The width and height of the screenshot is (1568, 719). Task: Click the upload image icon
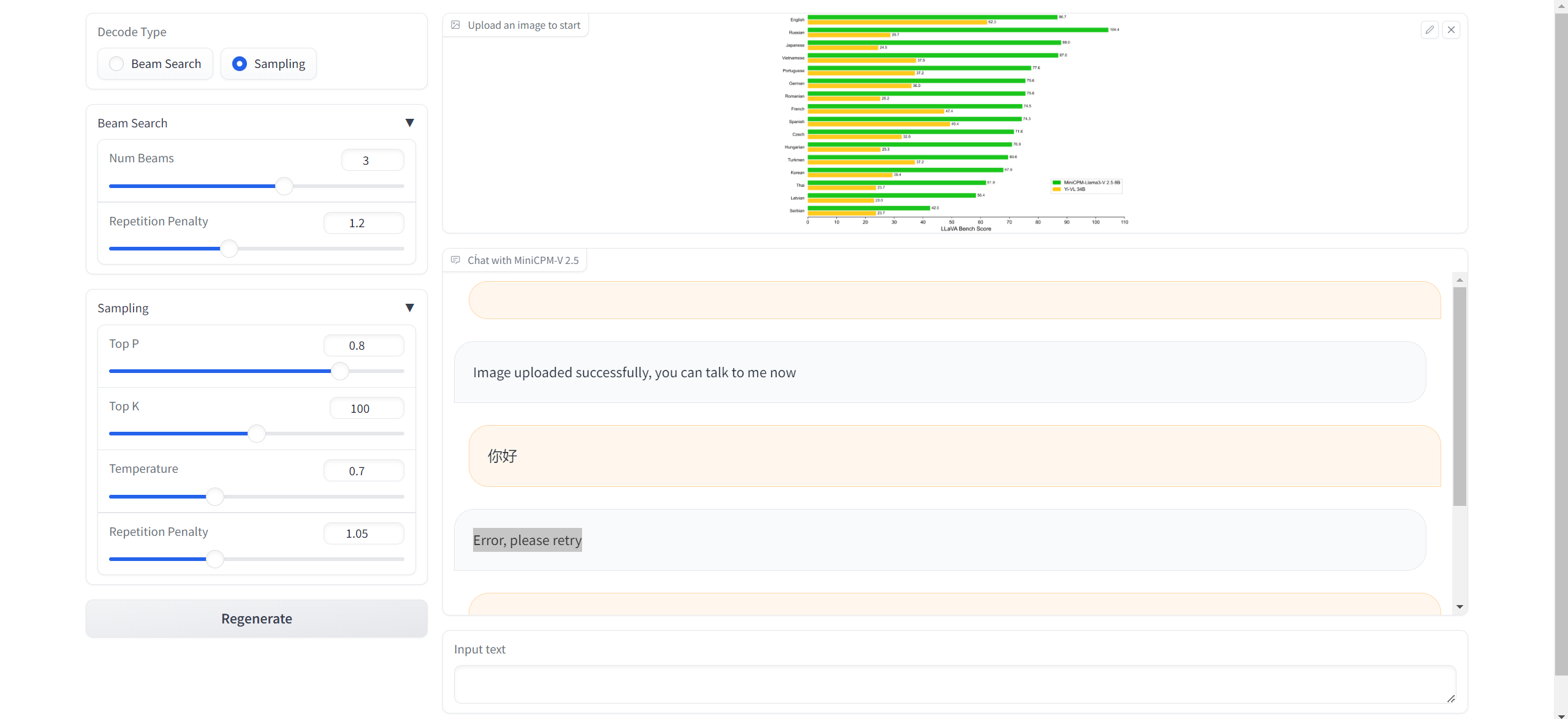456,25
